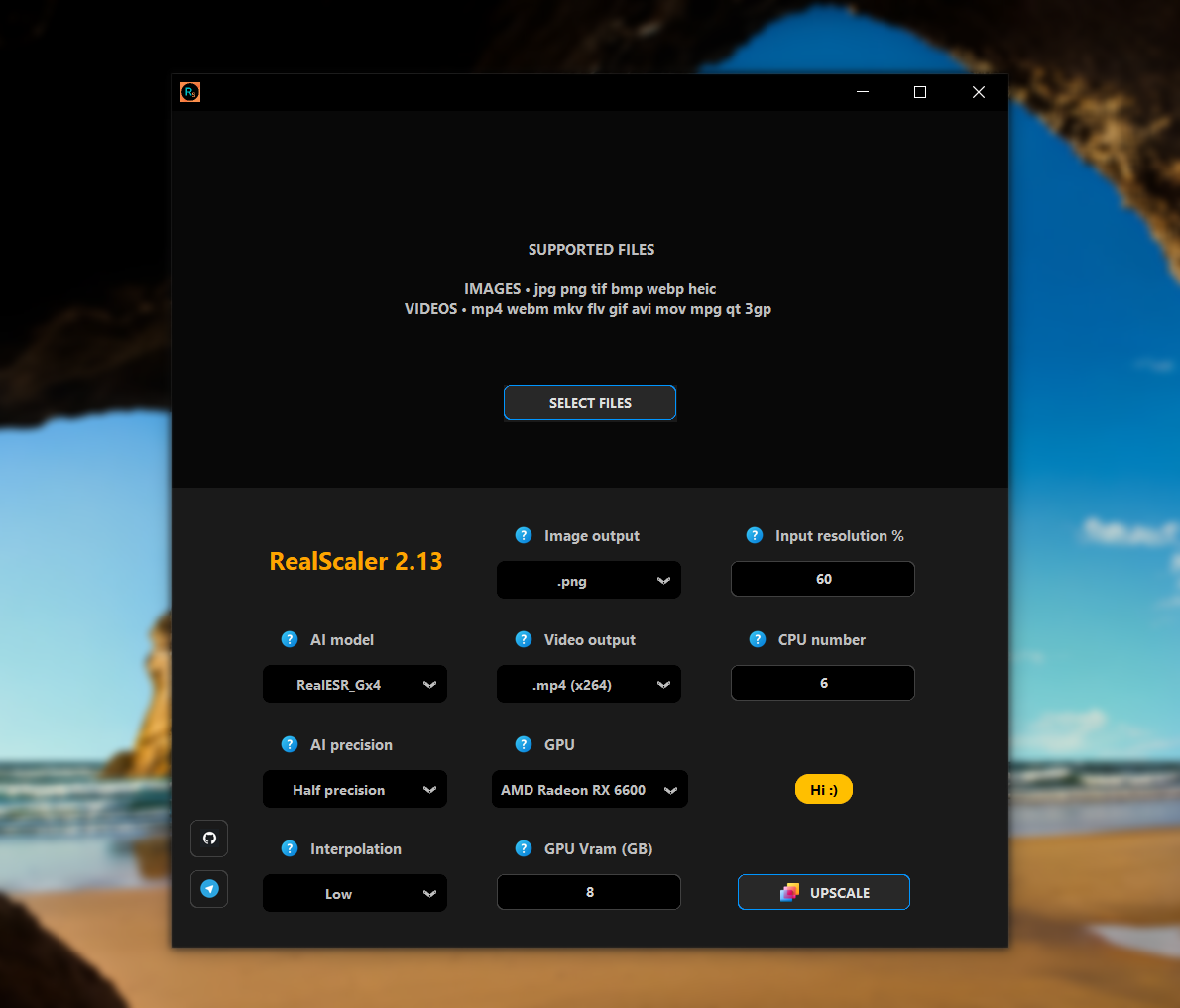Open the Telegram channel icon
The height and width of the screenshot is (1008, 1180).
coord(209,888)
